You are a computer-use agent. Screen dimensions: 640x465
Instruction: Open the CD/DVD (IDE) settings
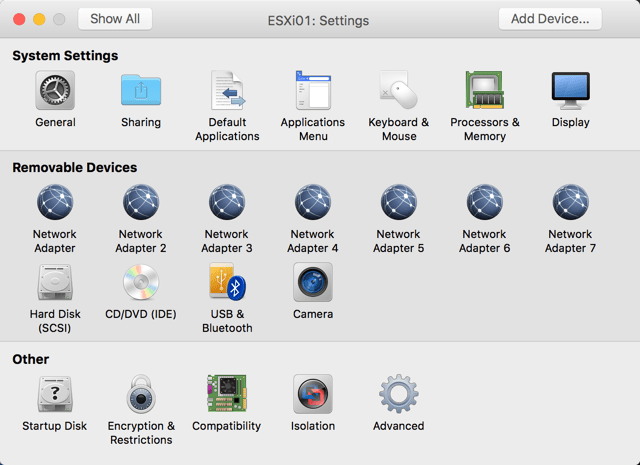[141, 283]
